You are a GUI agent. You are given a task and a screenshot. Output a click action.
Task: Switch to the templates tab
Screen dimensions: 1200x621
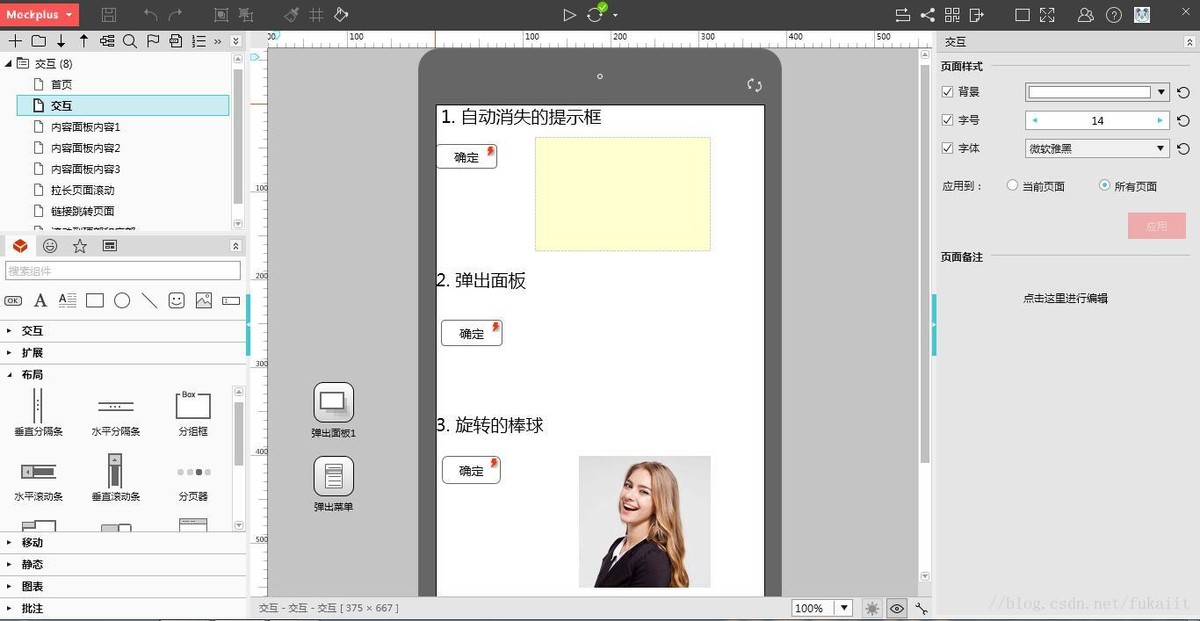(110, 246)
